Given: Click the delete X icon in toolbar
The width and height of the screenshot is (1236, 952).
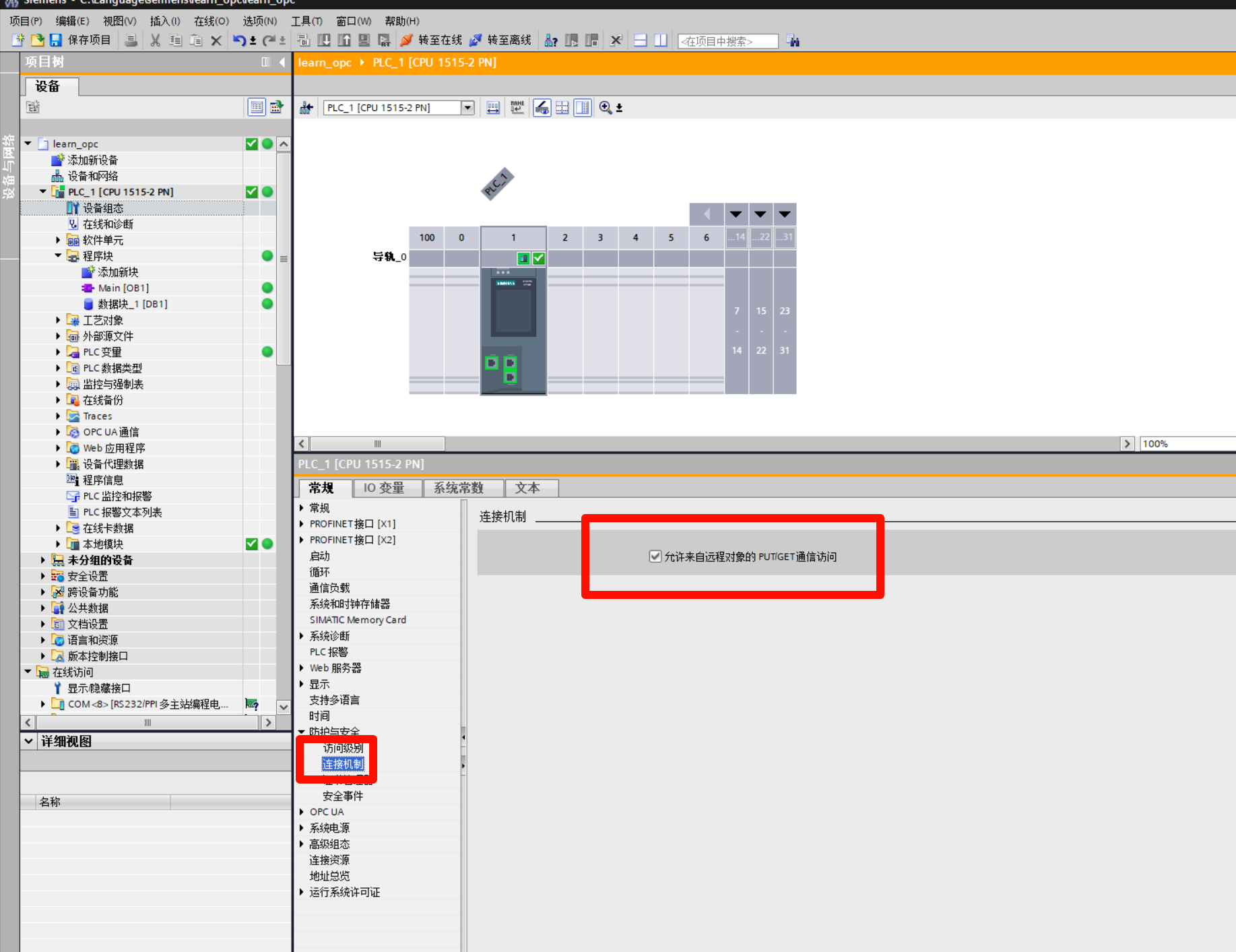Looking at the screenshot, I should (x=216, y=40).
